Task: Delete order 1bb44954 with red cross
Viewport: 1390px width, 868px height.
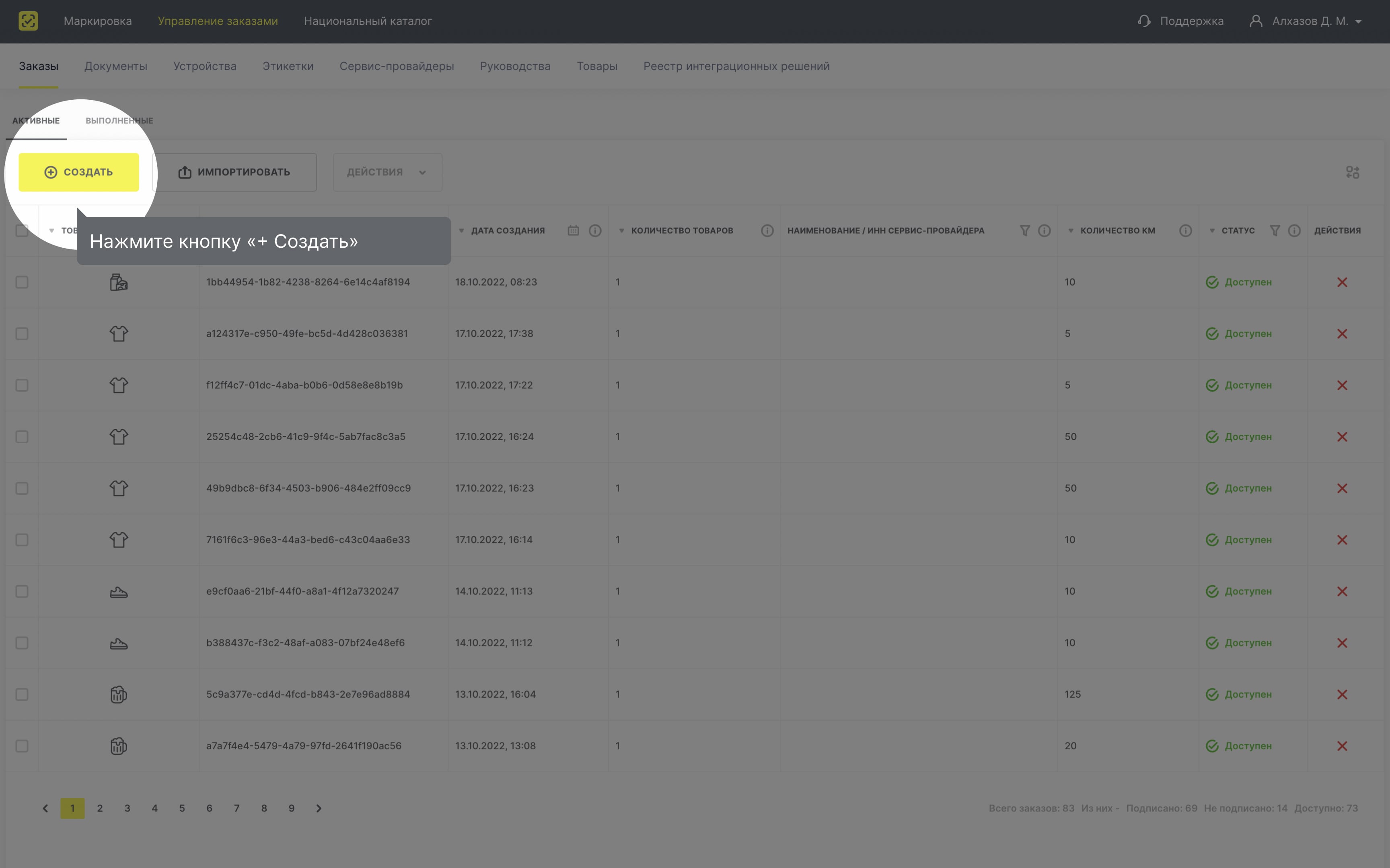Action: coord(1342,282)
